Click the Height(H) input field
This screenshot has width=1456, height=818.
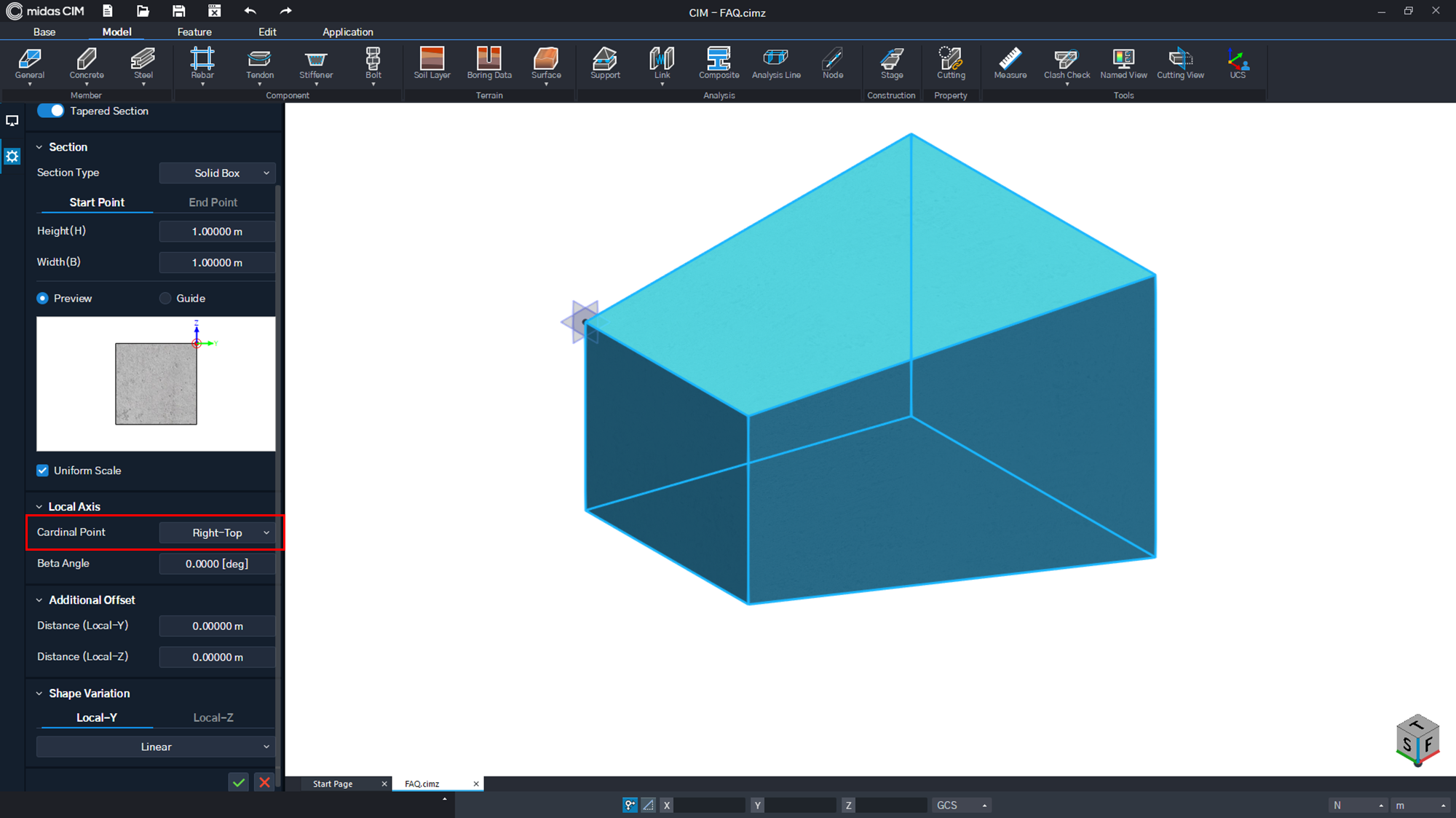coord(217,231)
